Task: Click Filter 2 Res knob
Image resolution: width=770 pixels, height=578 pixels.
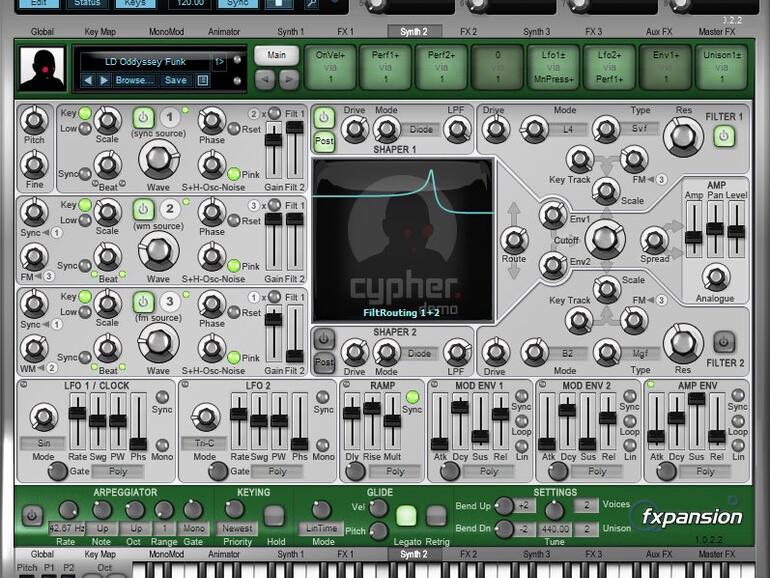Action: point(683,343)
